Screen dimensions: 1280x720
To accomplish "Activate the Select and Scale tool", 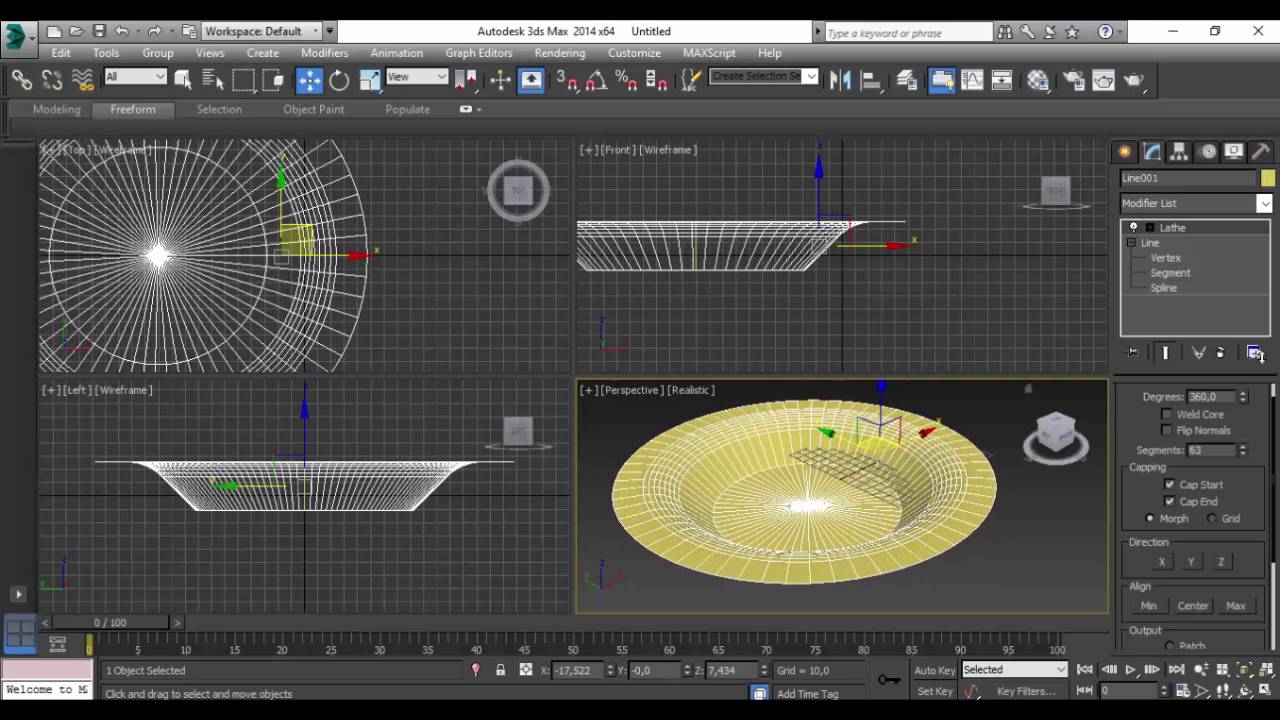I will 370,80.
